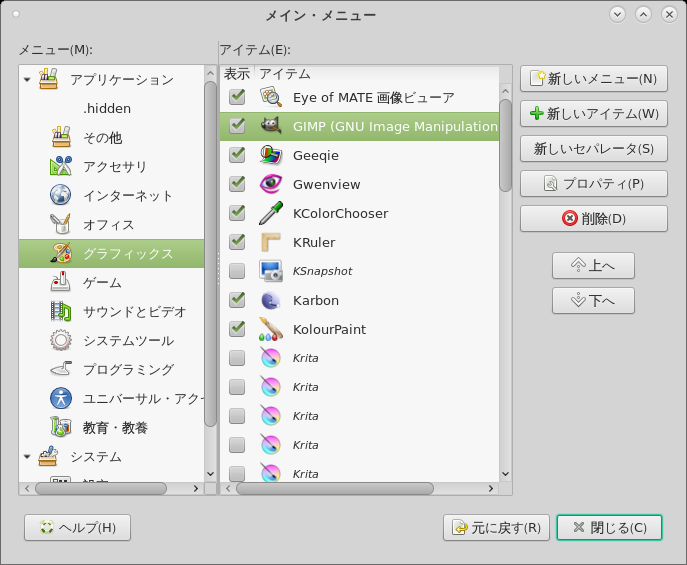Image resolution: width=687 pixels, height=565 pixels.
Task: Uncheck the Gwenview 表示 checkbox
Action: [x=237, y=184]
